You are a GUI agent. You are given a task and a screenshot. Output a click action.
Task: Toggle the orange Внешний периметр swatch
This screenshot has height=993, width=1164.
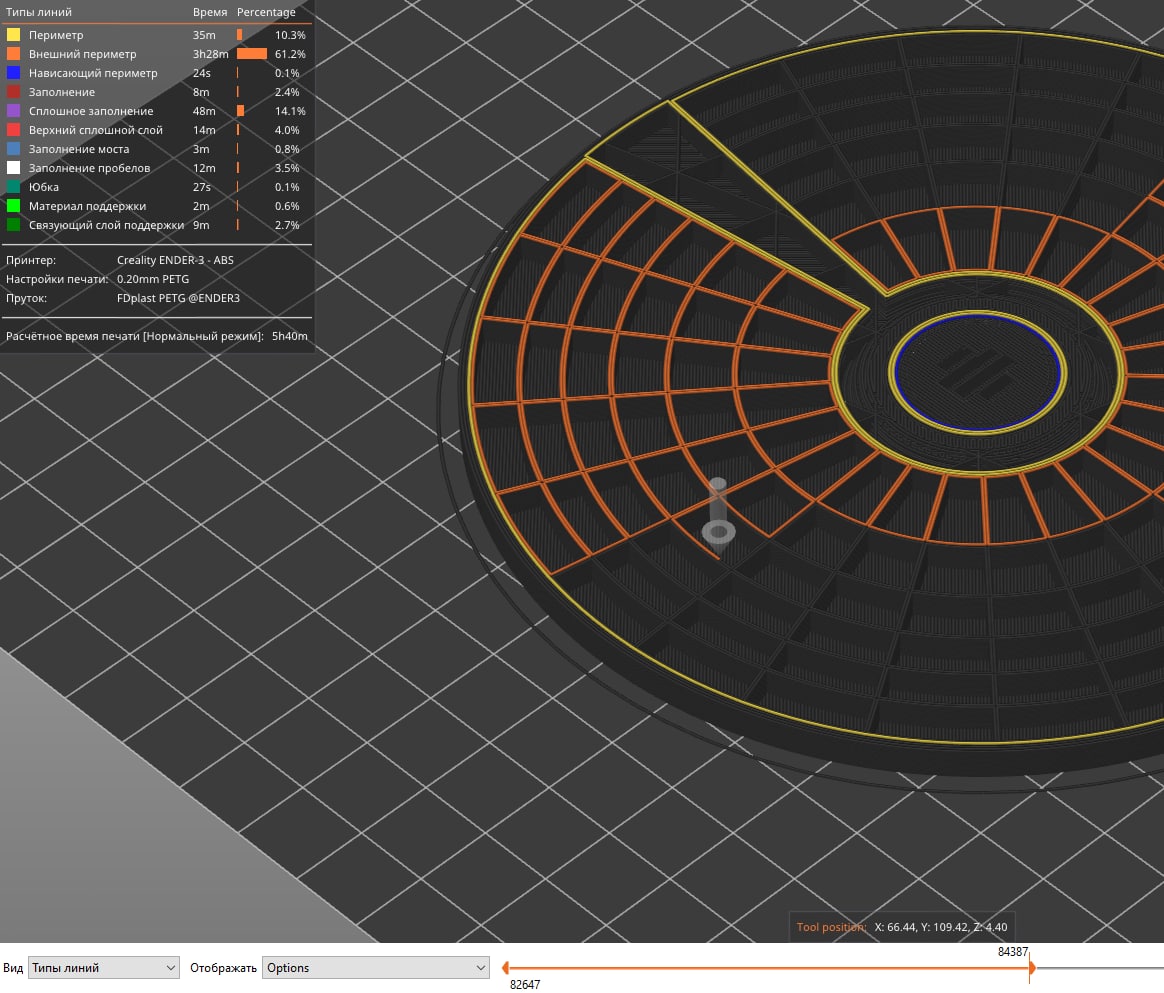click(13, 54)
